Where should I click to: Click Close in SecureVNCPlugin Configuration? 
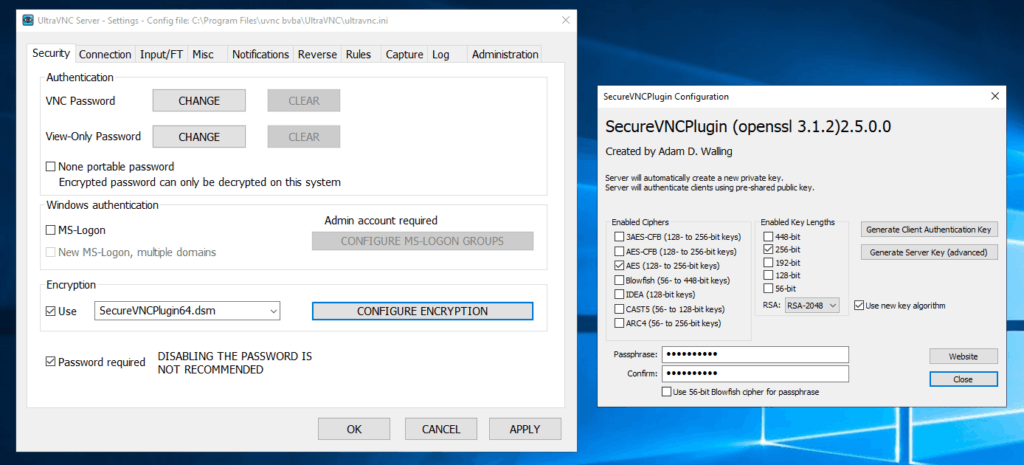click(x=963, y=379)
